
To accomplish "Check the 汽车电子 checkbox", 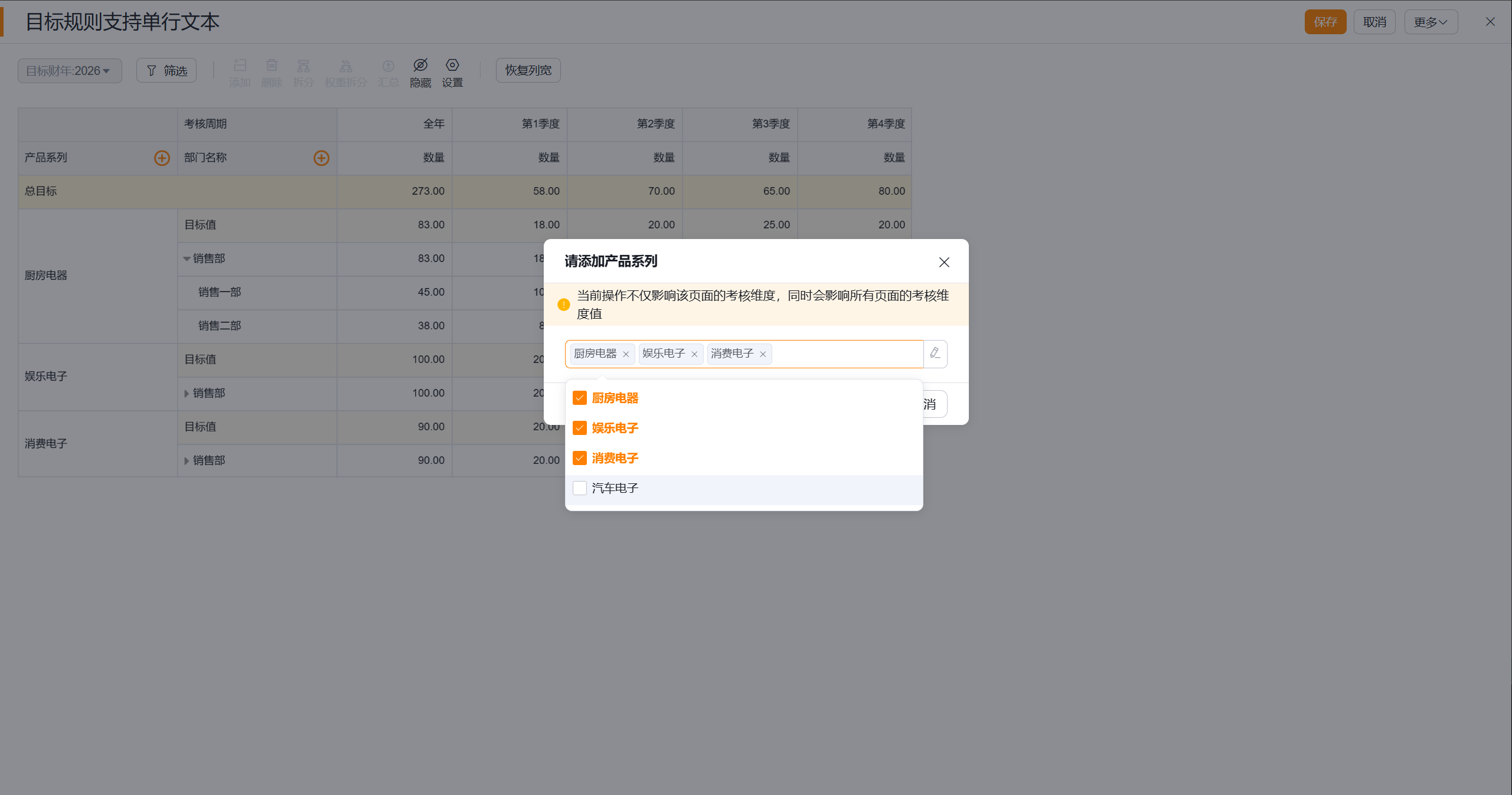I will [x=580, y=488].
